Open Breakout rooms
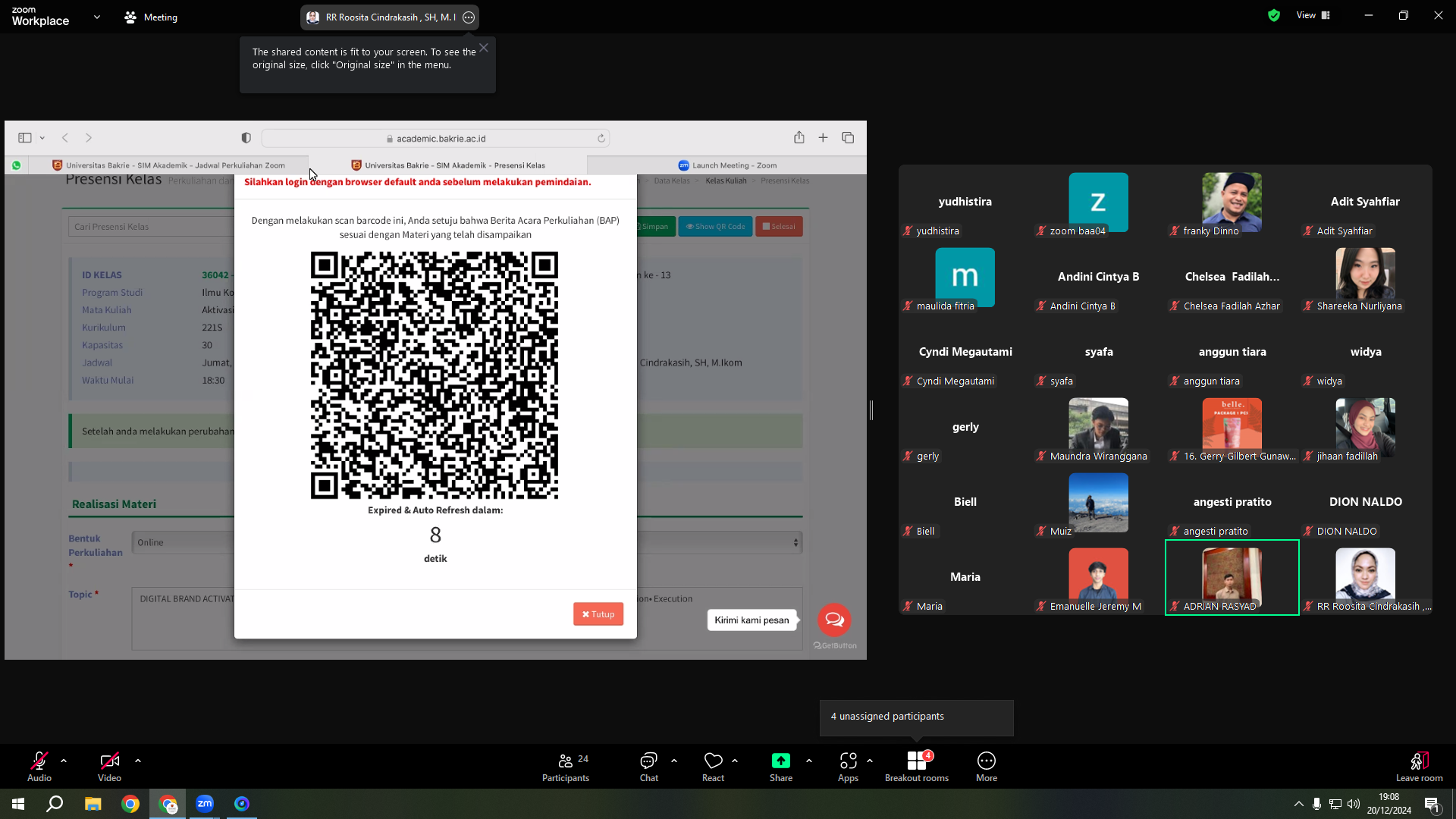 pyautogui.click(x=917, y=767)
